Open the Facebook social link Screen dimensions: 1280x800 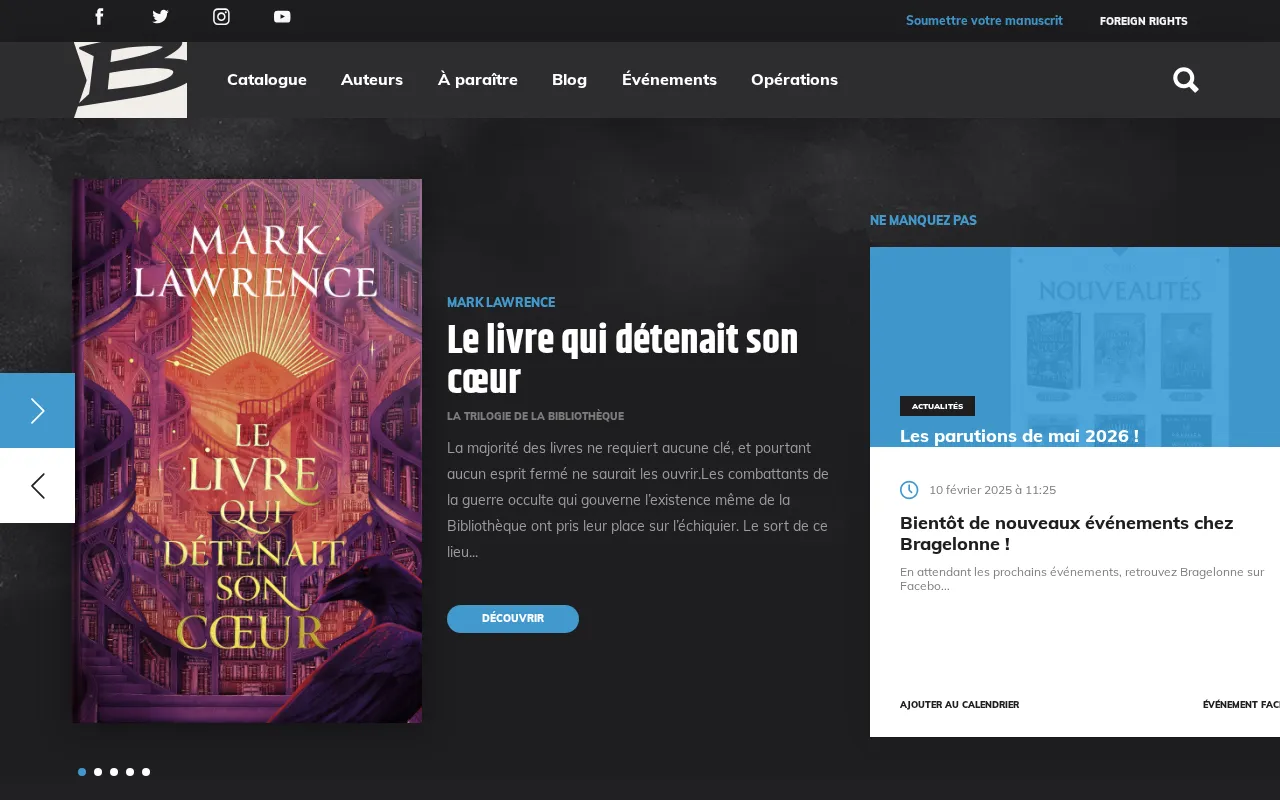tap(99, 16)
